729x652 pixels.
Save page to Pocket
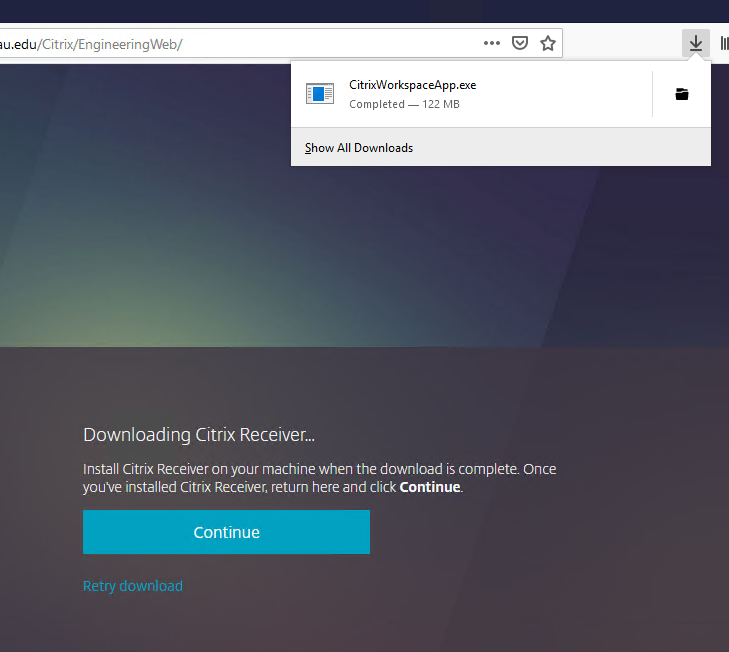click(520, 43)
